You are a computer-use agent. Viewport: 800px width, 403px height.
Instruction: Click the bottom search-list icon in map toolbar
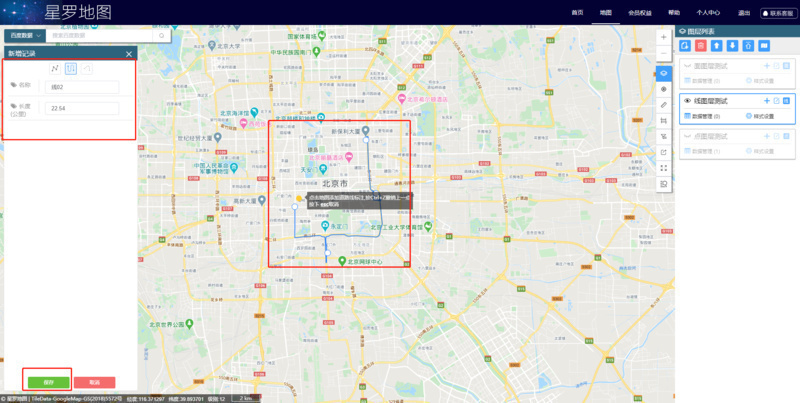click(x=664, y=184)
